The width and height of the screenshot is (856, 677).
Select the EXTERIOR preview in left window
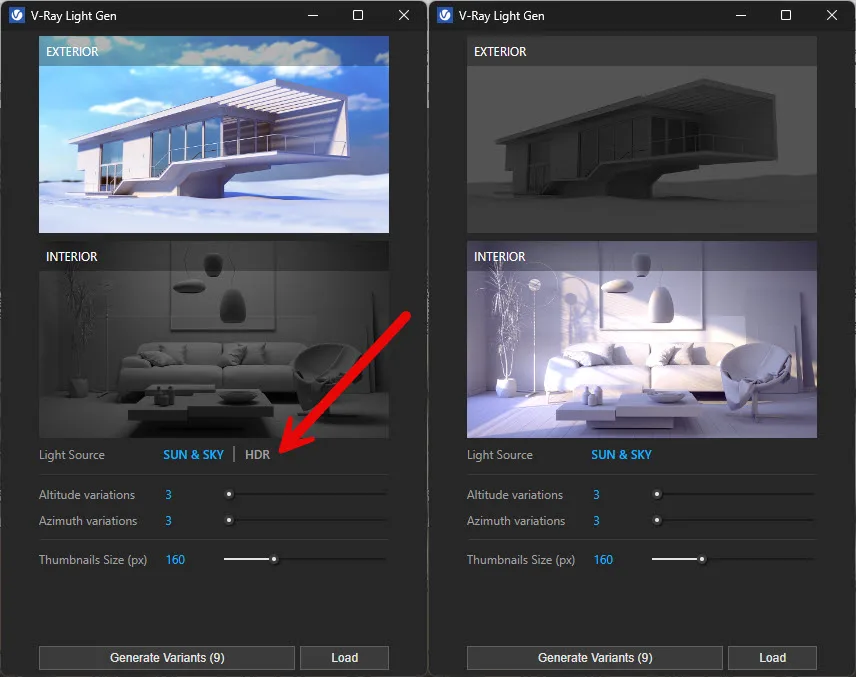pyautogui.click(x=213, y=135)
